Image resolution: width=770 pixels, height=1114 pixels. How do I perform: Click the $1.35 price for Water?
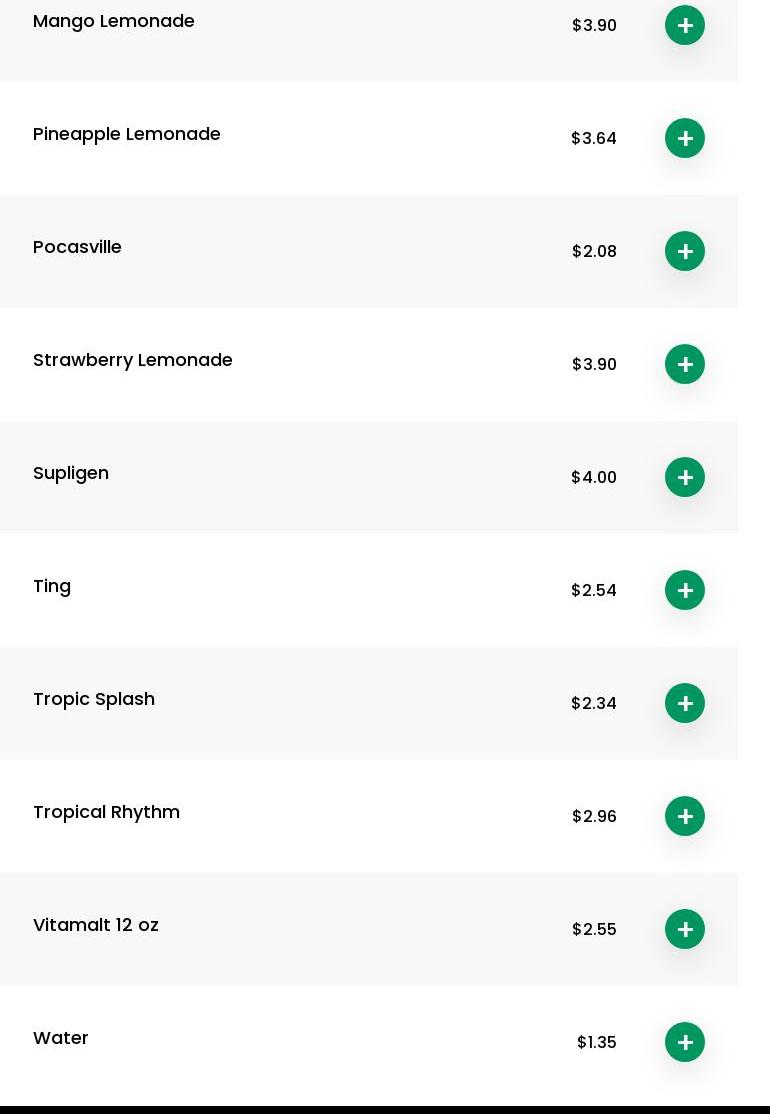597,1042
